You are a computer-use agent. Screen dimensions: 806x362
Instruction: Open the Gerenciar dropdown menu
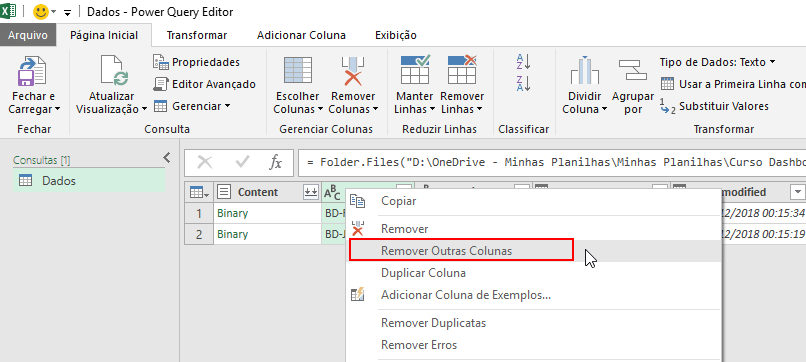click(192, 106)
